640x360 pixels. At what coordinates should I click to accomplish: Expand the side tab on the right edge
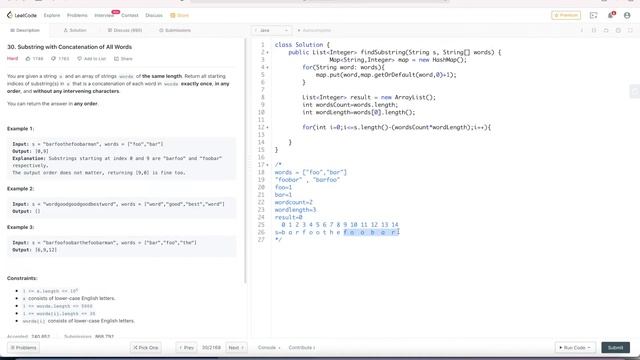point(635,91)
